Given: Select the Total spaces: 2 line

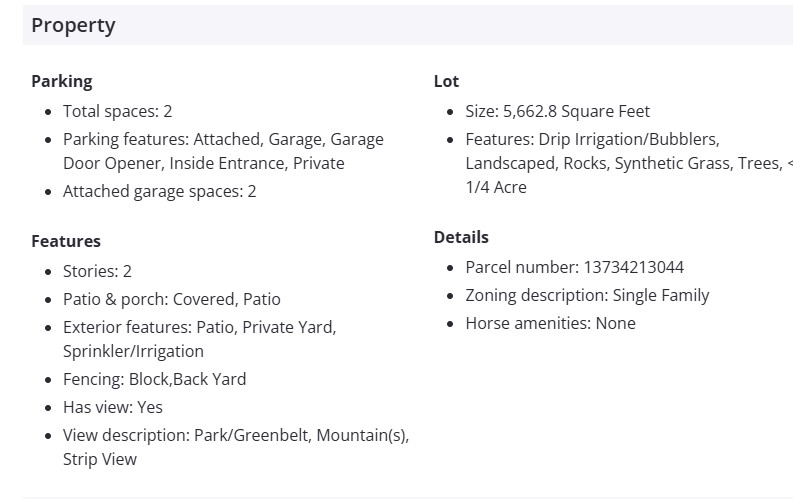Looking at the screenshot, I should coord(117,111).
